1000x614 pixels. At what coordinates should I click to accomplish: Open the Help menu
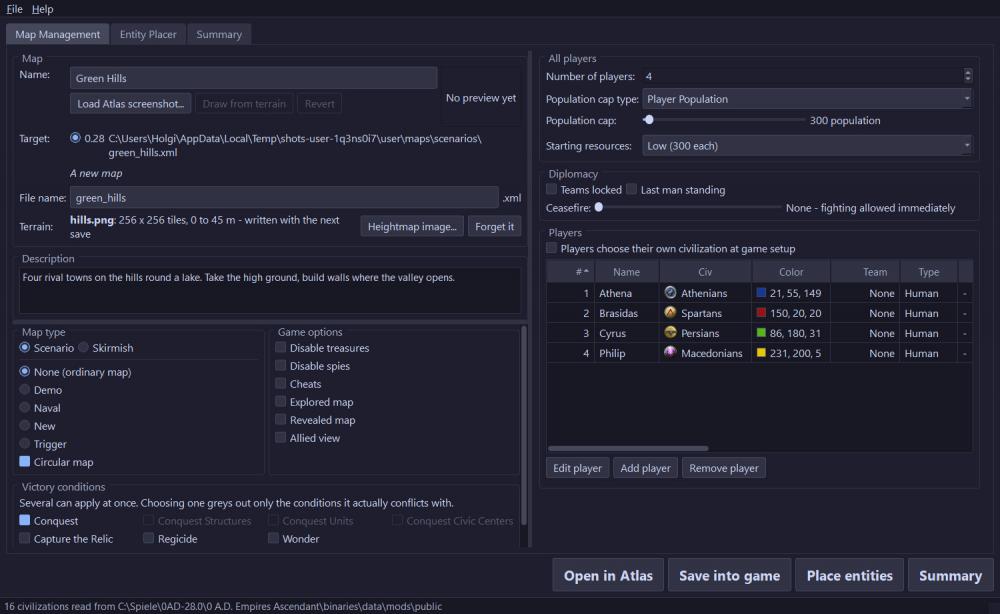(43, 9)
